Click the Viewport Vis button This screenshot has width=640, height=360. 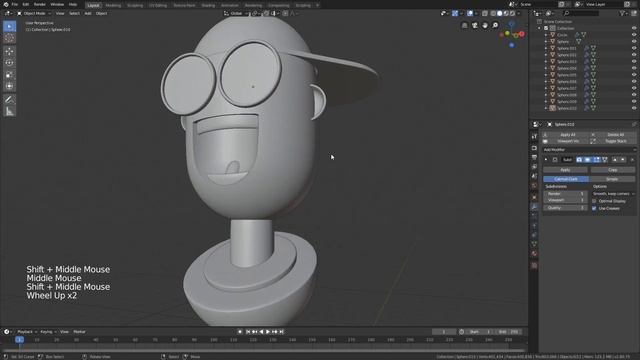pyautogui.click(x=565, y=141)
